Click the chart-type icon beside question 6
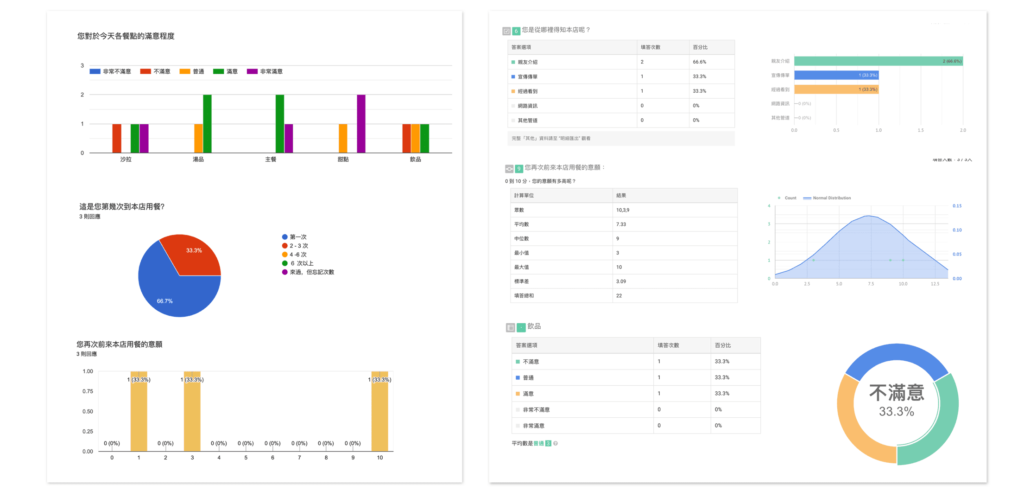Image resolution: width=1024 pixels, height=498 pixels. [x=507, y=30]
